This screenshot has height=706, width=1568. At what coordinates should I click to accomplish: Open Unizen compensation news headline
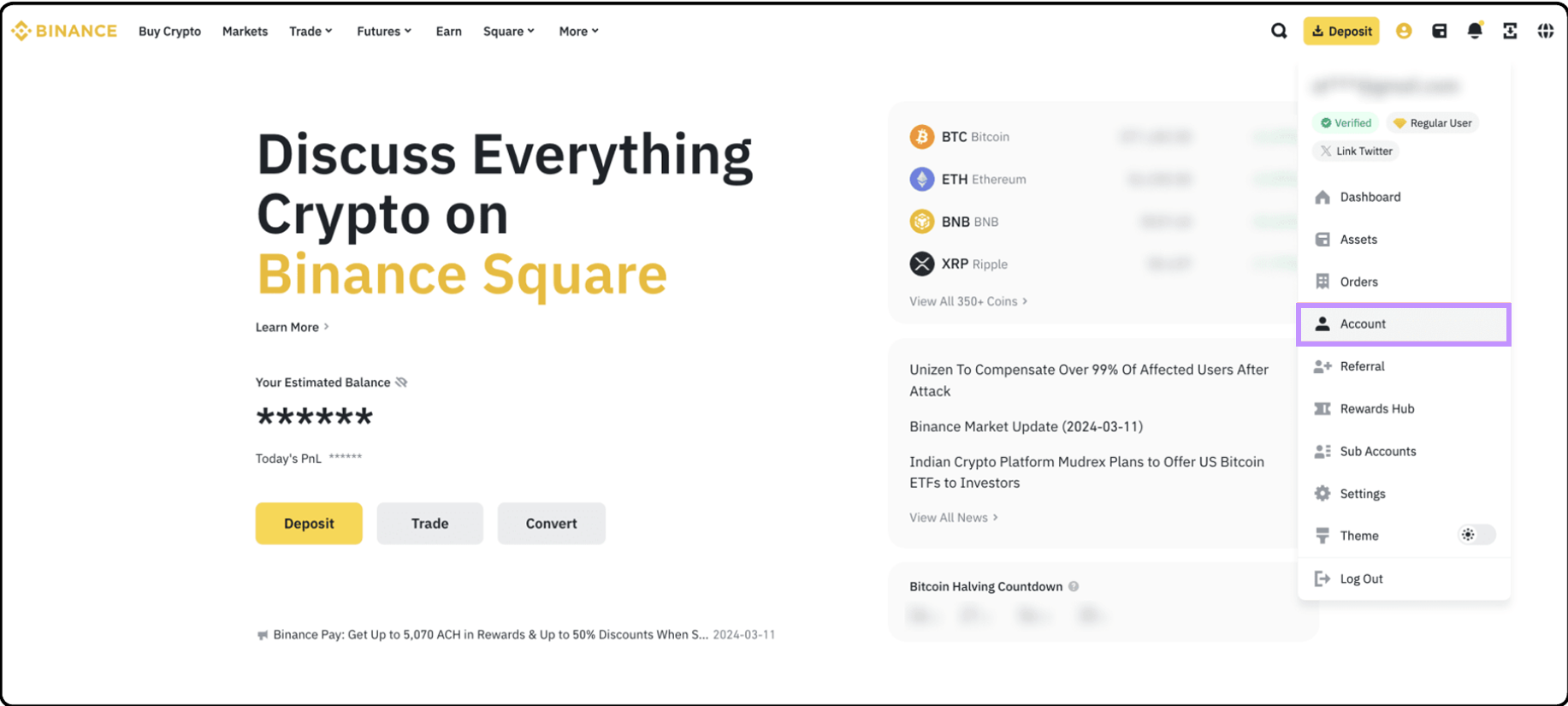pos(1089,380)
